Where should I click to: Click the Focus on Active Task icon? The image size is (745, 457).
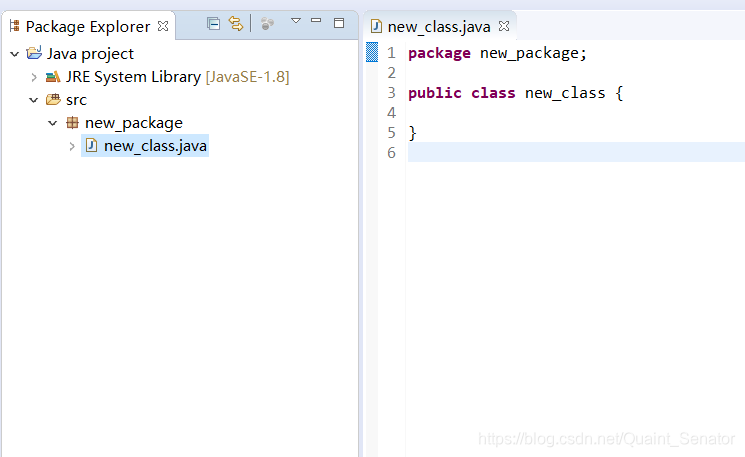click(x=267, y=23)
